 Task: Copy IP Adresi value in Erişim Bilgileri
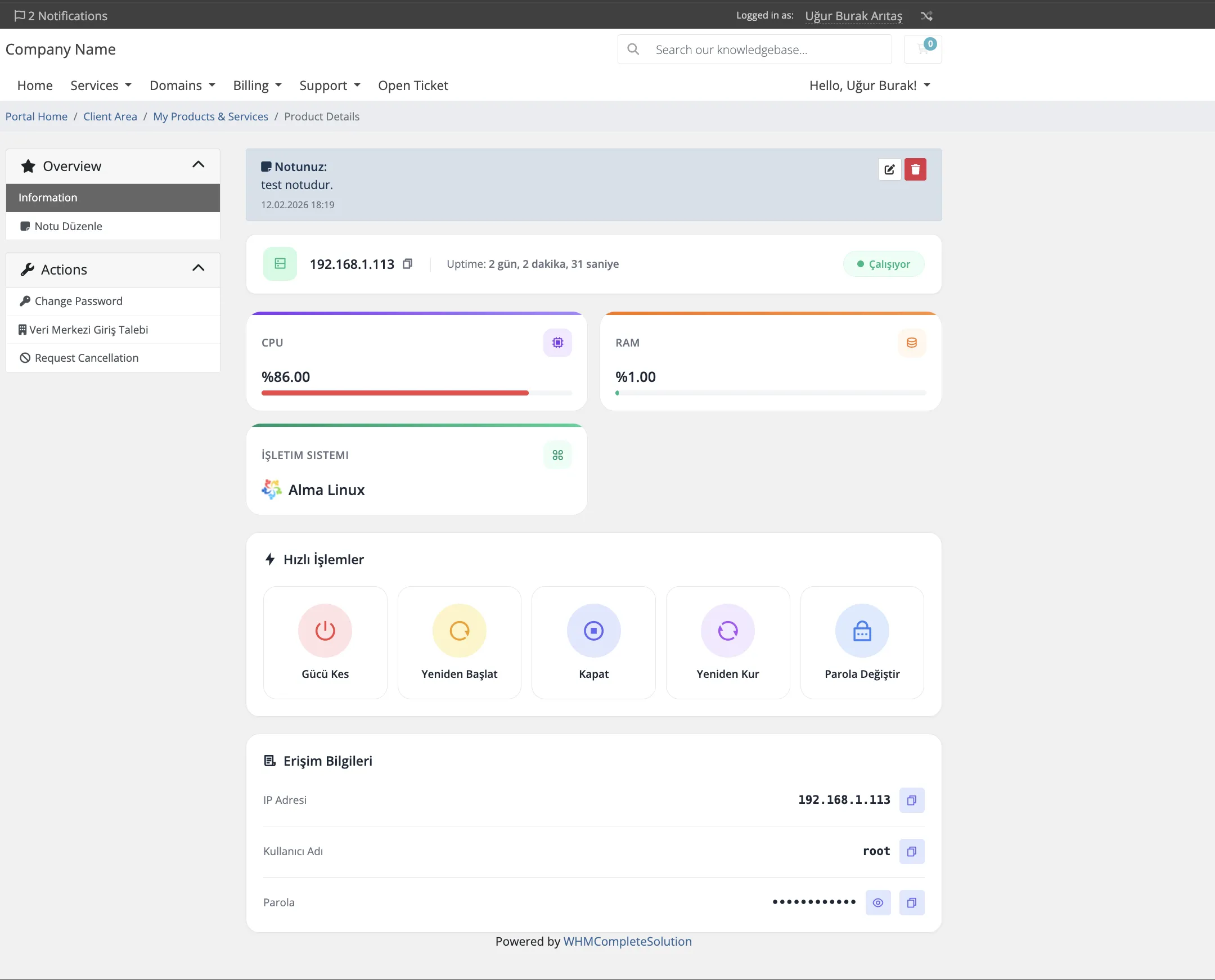tap(912, 800)
